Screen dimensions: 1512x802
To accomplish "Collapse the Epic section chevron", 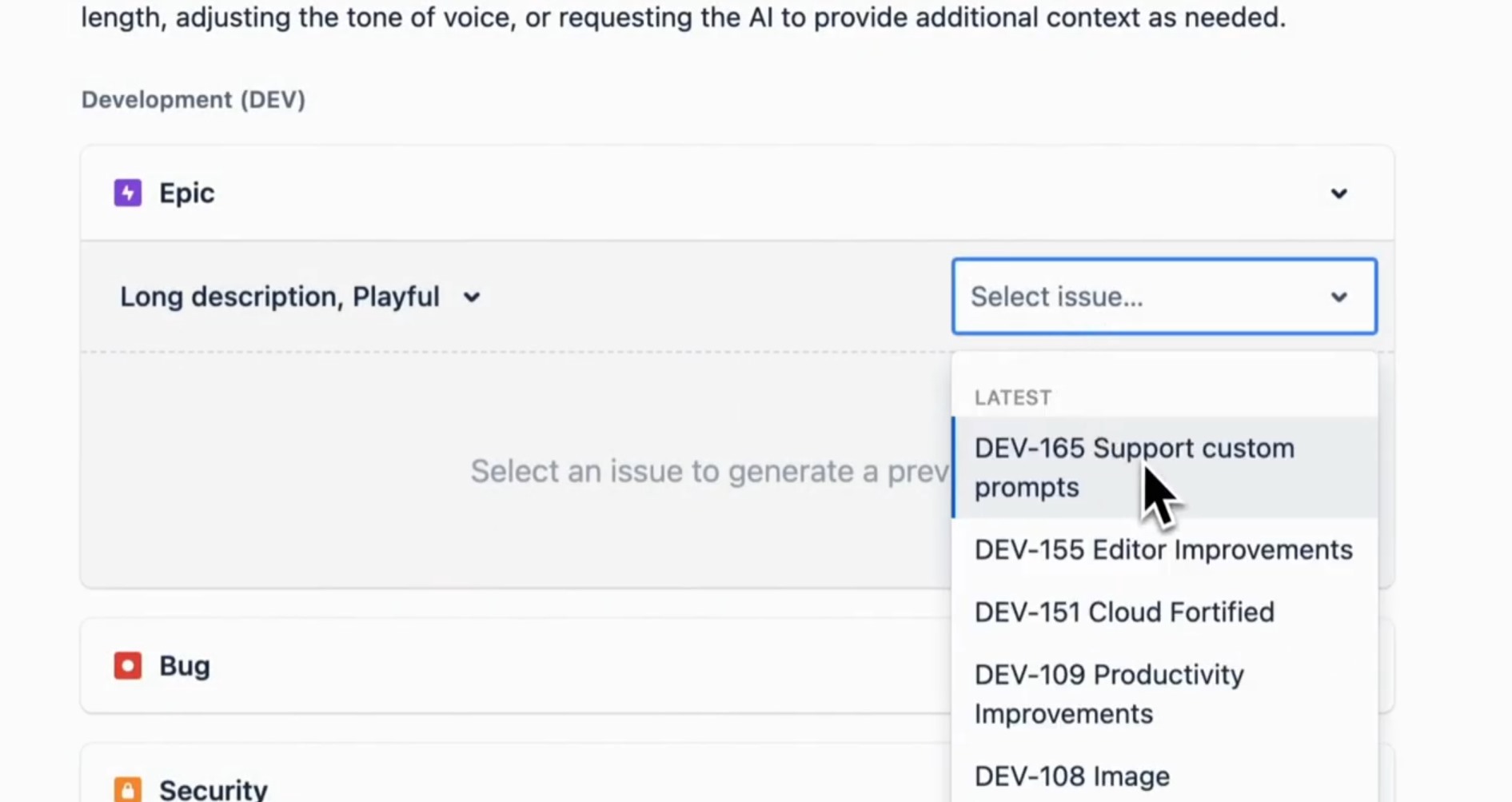I will pos(1338,194).
